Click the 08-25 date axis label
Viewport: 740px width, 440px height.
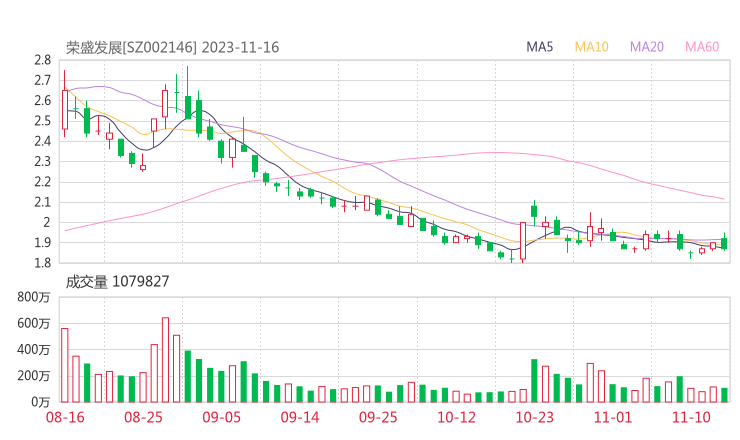[143, 417]
